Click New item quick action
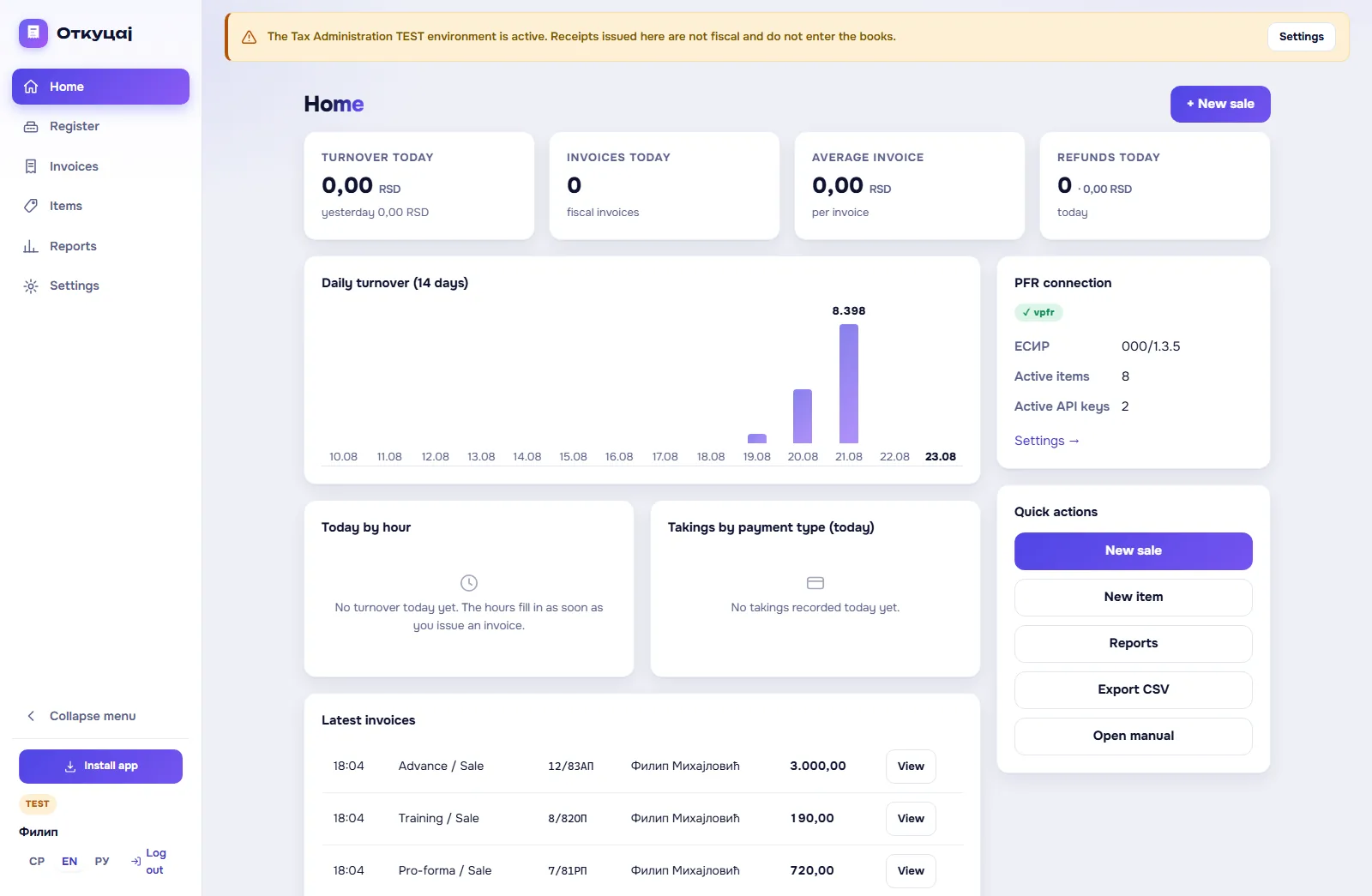The width and height of the screenshot is (1372, 896). pyautogui.click(x=1133, y=598)
